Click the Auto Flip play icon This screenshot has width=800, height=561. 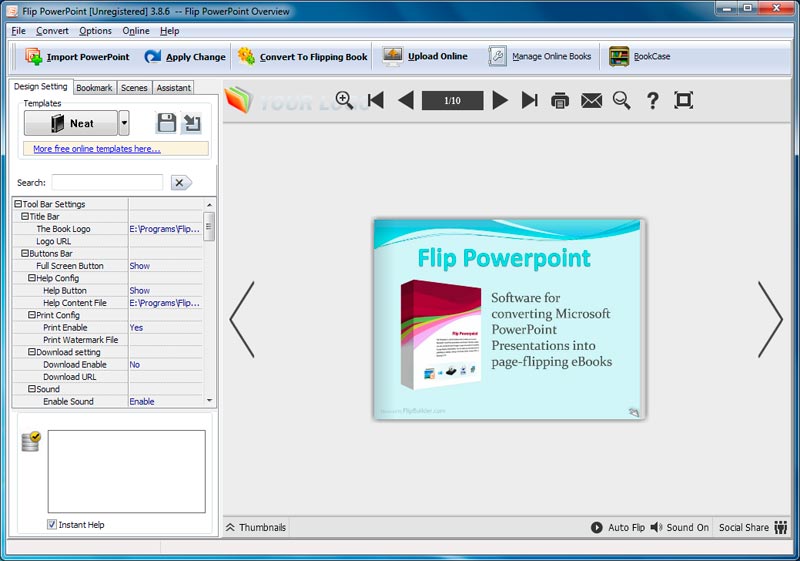[596, 527]
